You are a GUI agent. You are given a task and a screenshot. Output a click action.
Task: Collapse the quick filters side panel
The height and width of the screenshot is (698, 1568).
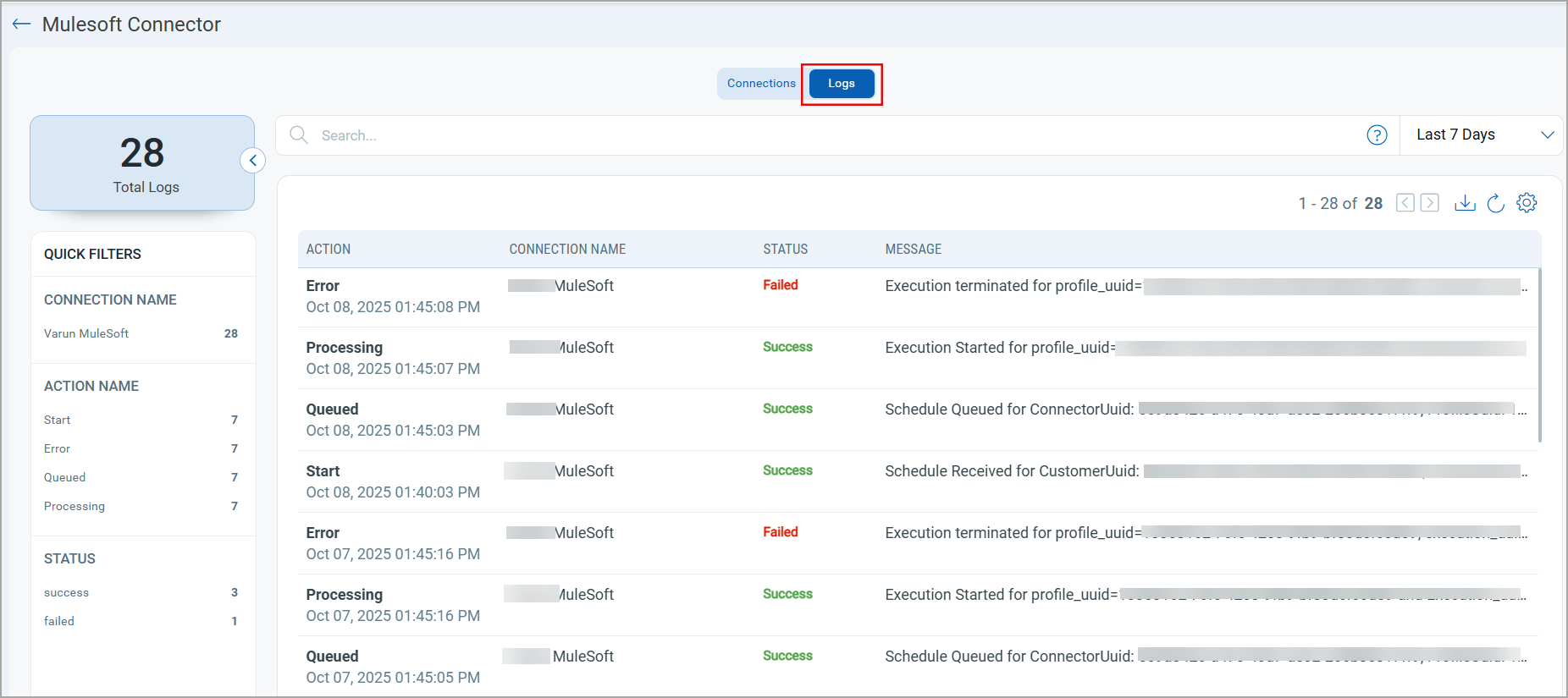tap(252, 160)
